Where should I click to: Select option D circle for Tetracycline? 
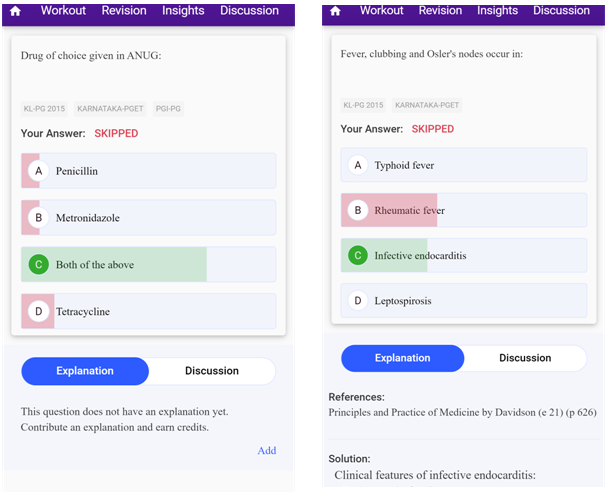coord(39,311)
